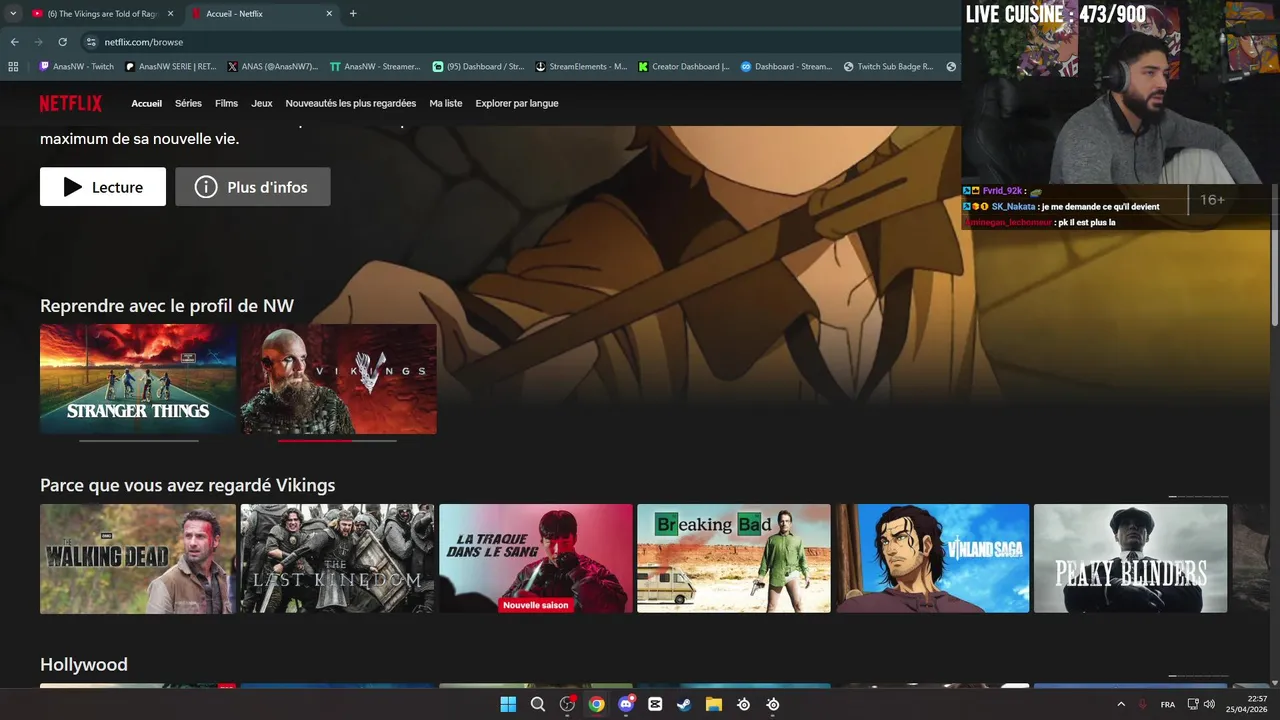The image size is (1280, 720).
Task: Open Explorer par langue
Action: pyautogui.click(x=517, y=103)
